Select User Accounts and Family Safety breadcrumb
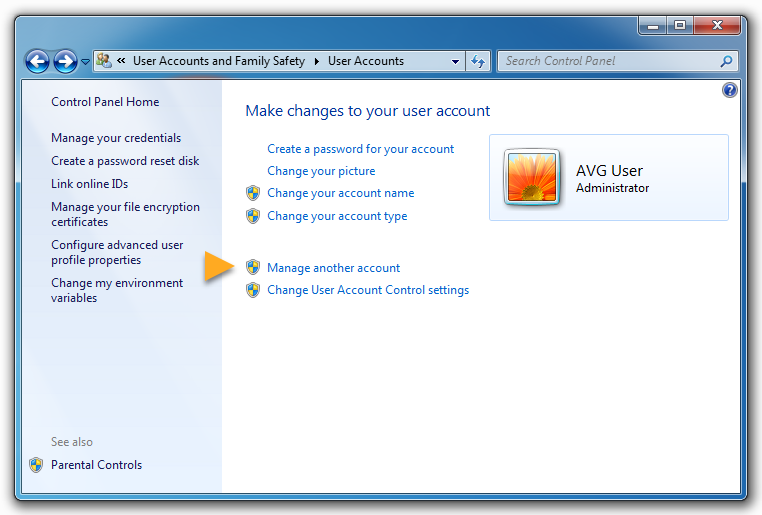The image size is (762, 515). (x=218, y=61)
